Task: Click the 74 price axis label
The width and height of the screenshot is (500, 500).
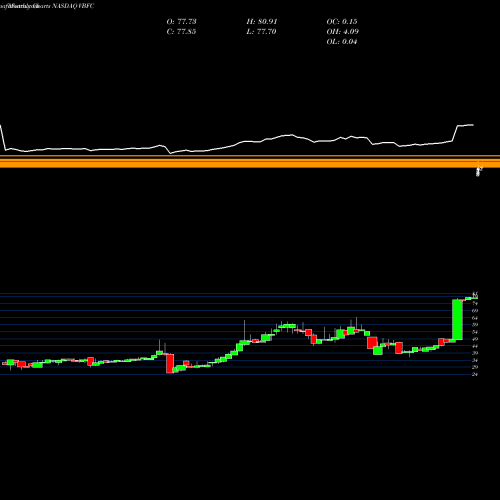Action: [x=475, y=304]
